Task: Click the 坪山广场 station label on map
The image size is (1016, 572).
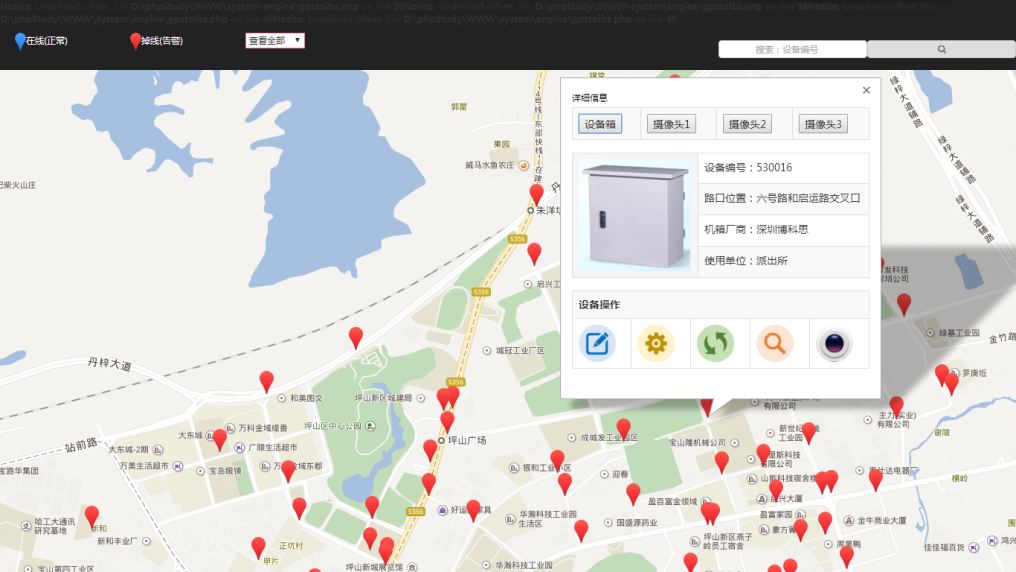Action: 467,441
